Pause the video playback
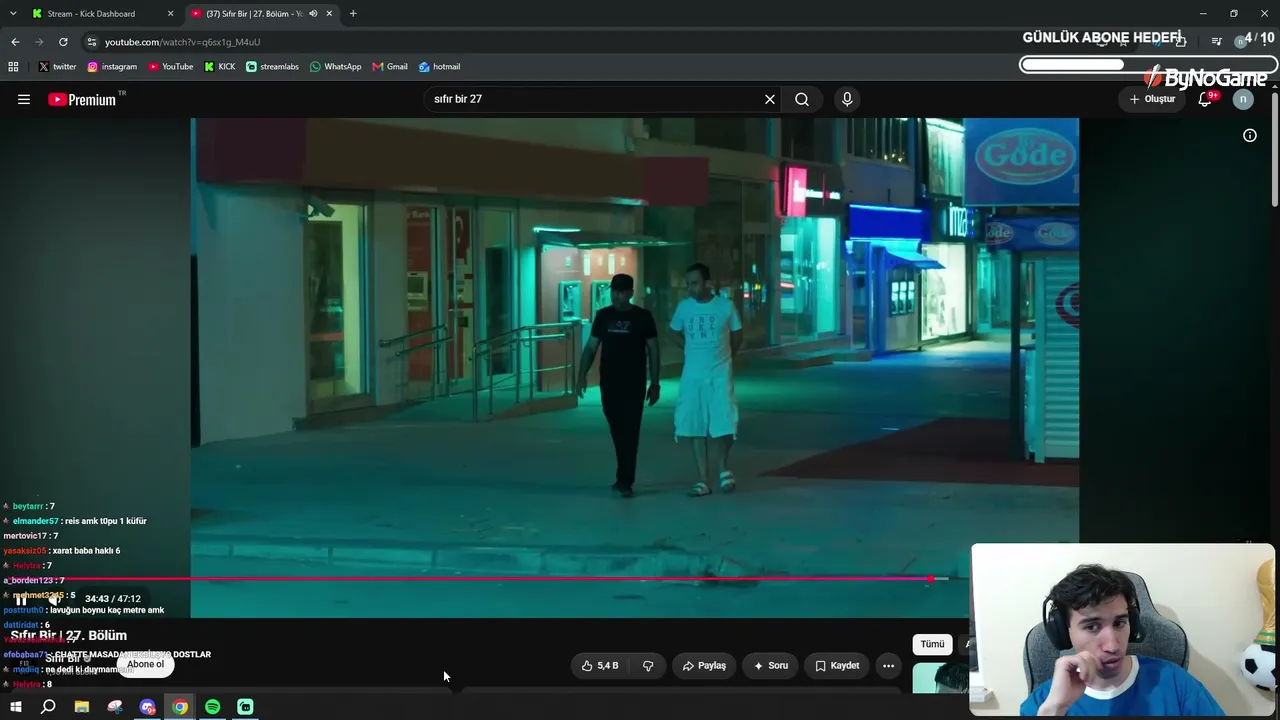The height and width of the screenshot is (720, 1280). coord(20,599)
